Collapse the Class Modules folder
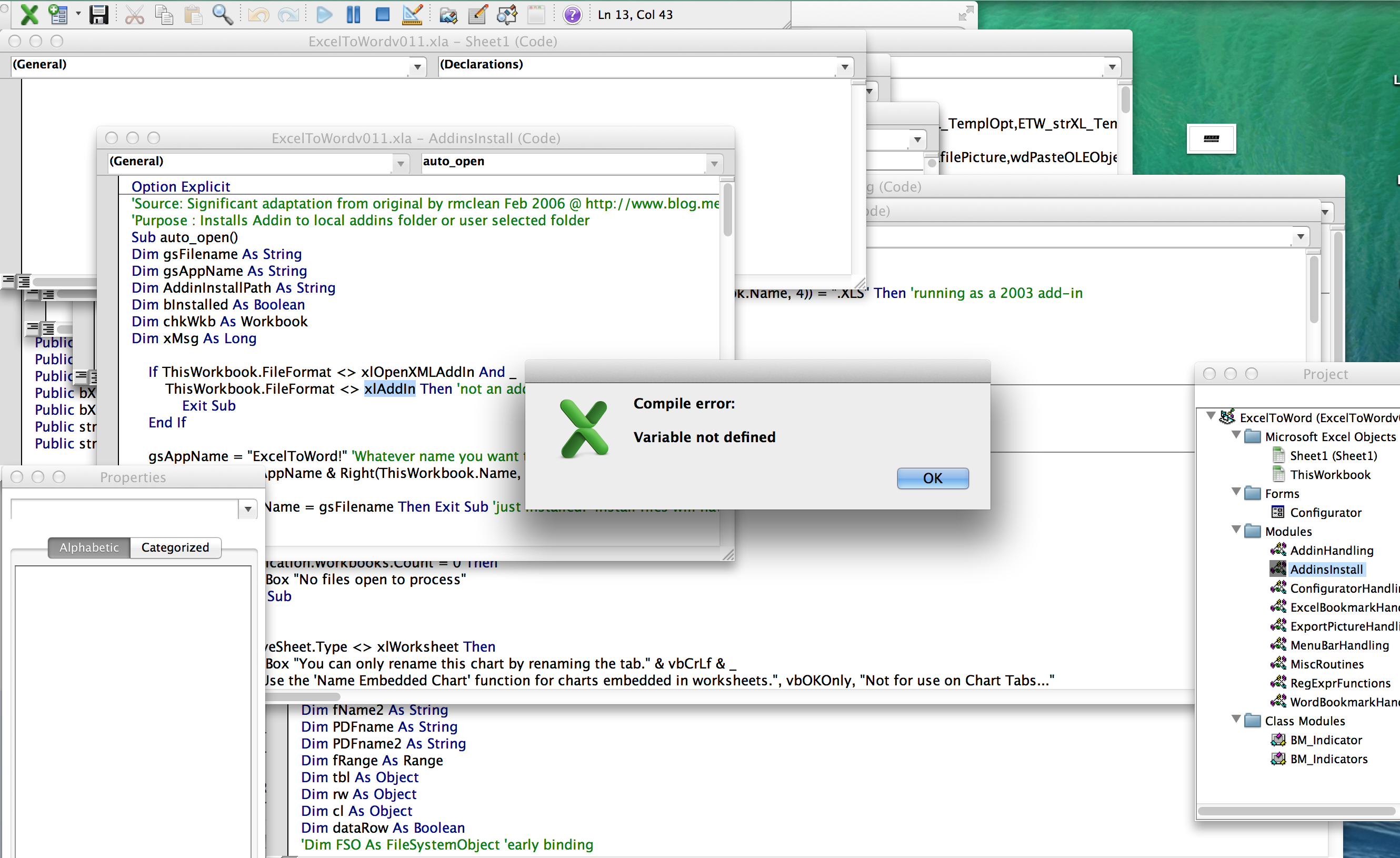Screen dimensions: 1400x858 tap(1236, 720)
